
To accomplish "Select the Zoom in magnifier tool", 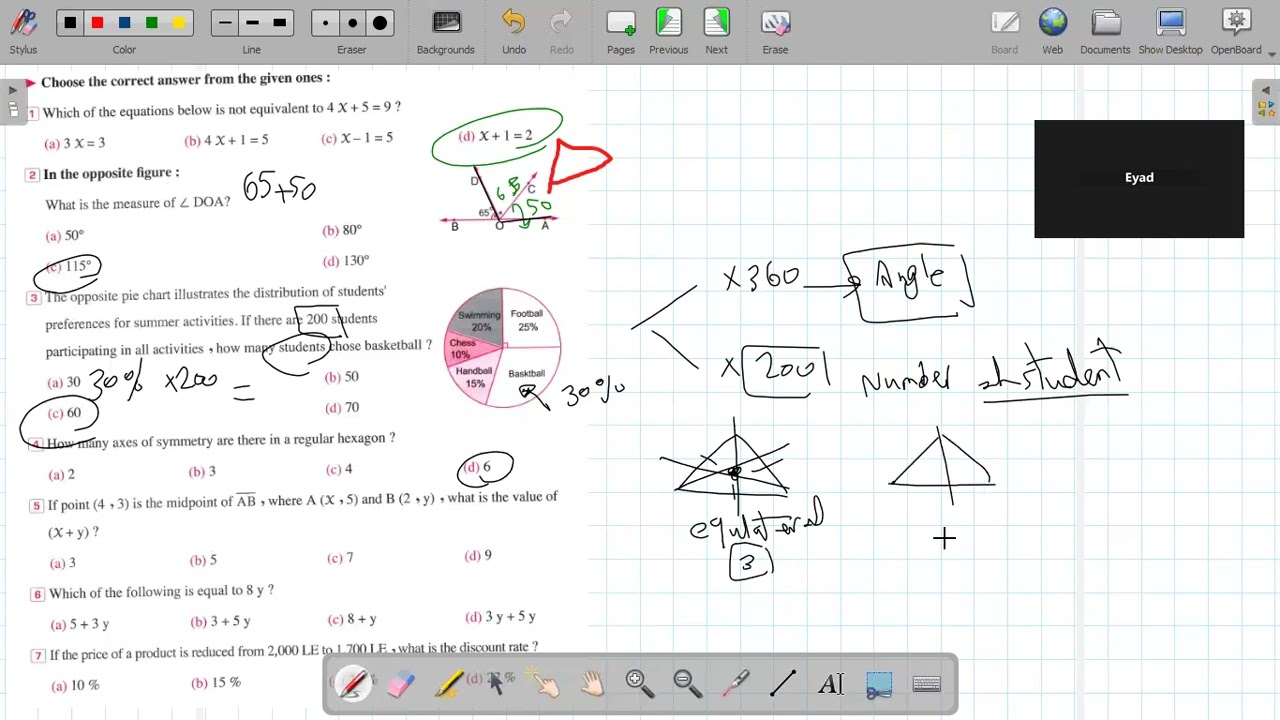I will point(640,684).
